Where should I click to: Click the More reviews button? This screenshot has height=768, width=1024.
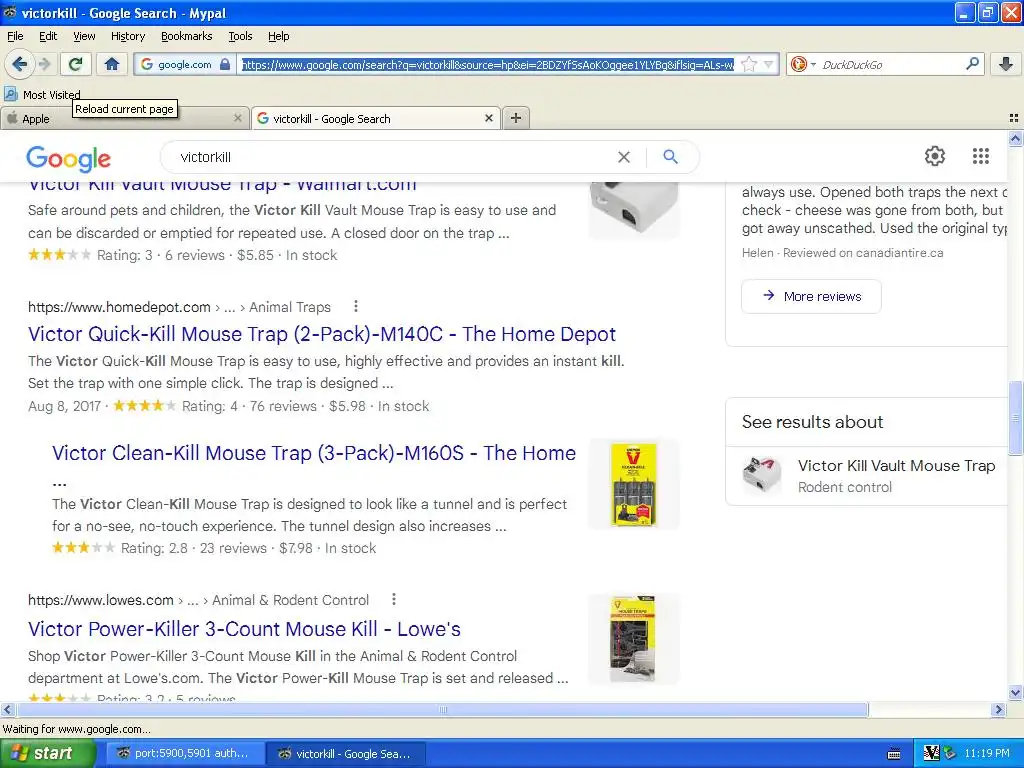[811, 296]
